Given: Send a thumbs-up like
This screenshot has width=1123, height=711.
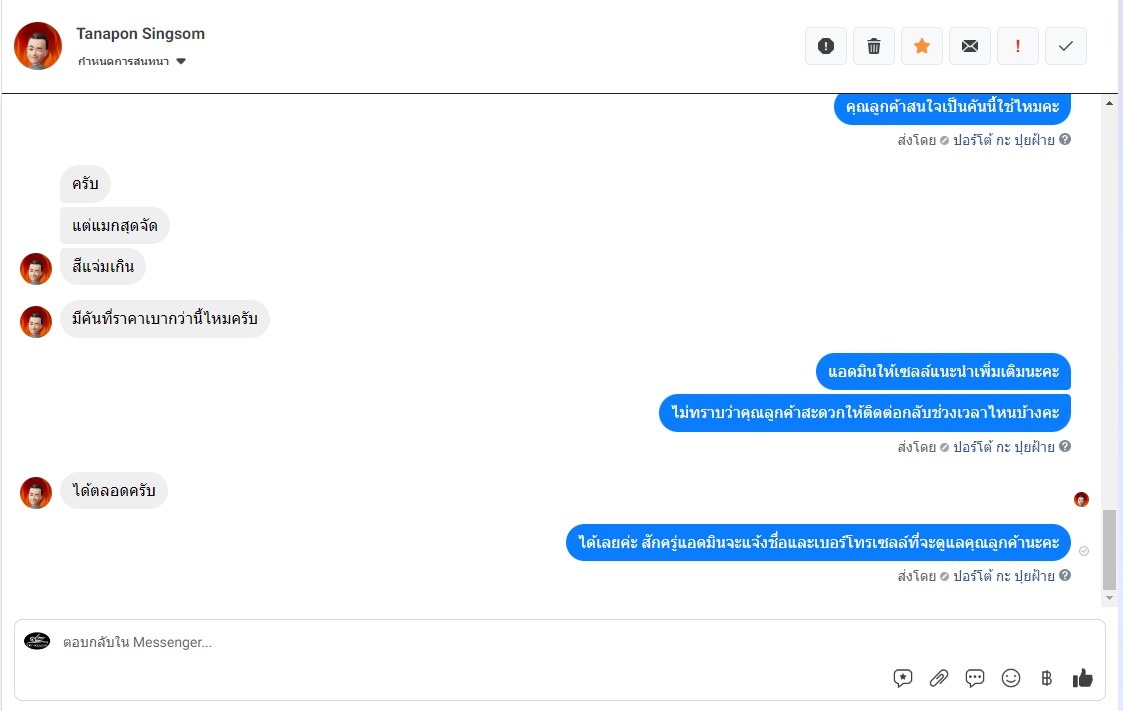Looking at the screenshot, I should pos(1083,677).
